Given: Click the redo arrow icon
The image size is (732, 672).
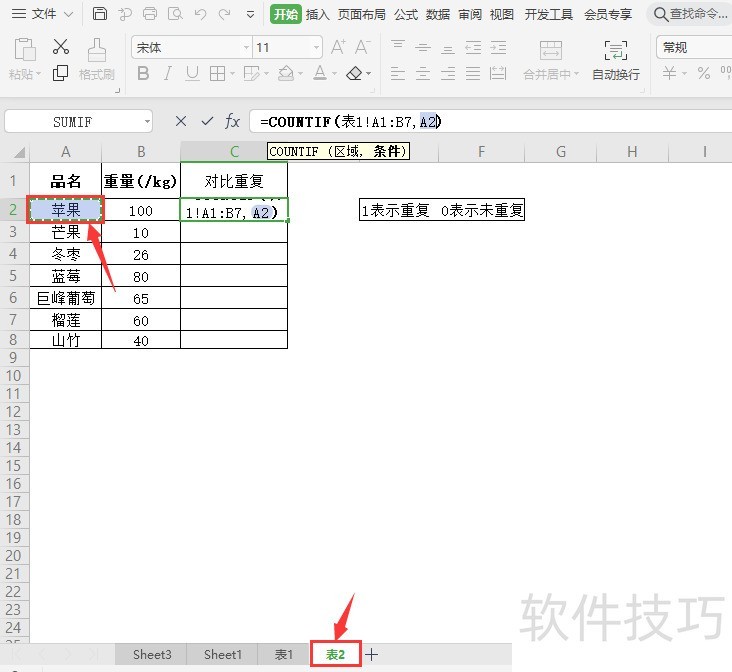Looking at the screenshot, I should pyautogui.click(x=225, y=14).
